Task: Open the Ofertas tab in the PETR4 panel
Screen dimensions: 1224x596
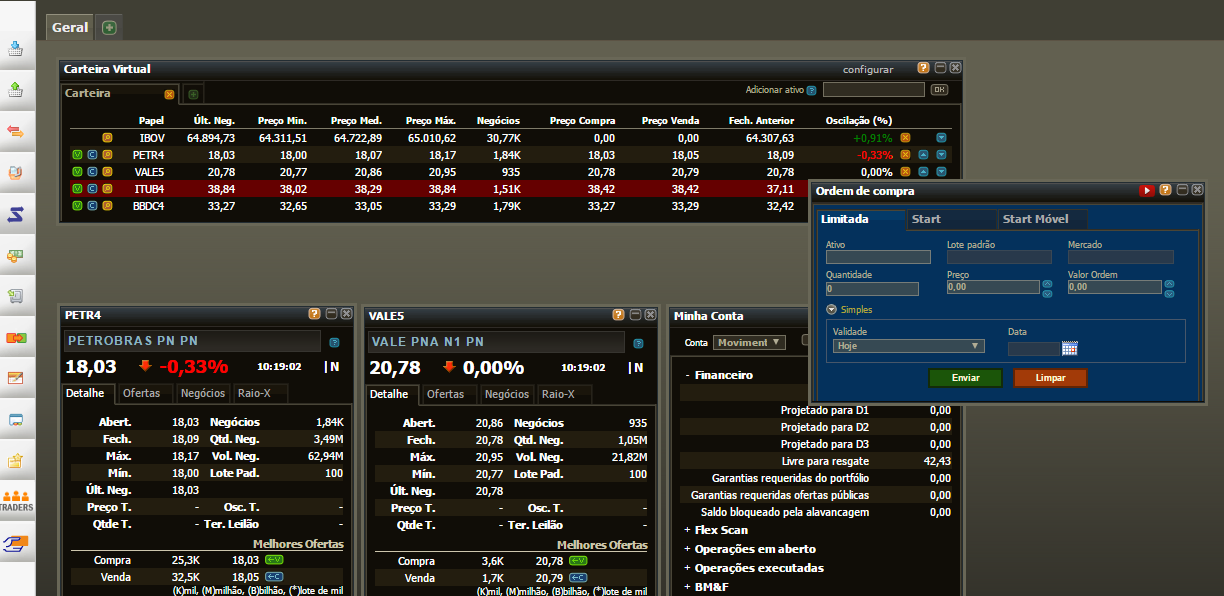Action: (x=141, y=394)
